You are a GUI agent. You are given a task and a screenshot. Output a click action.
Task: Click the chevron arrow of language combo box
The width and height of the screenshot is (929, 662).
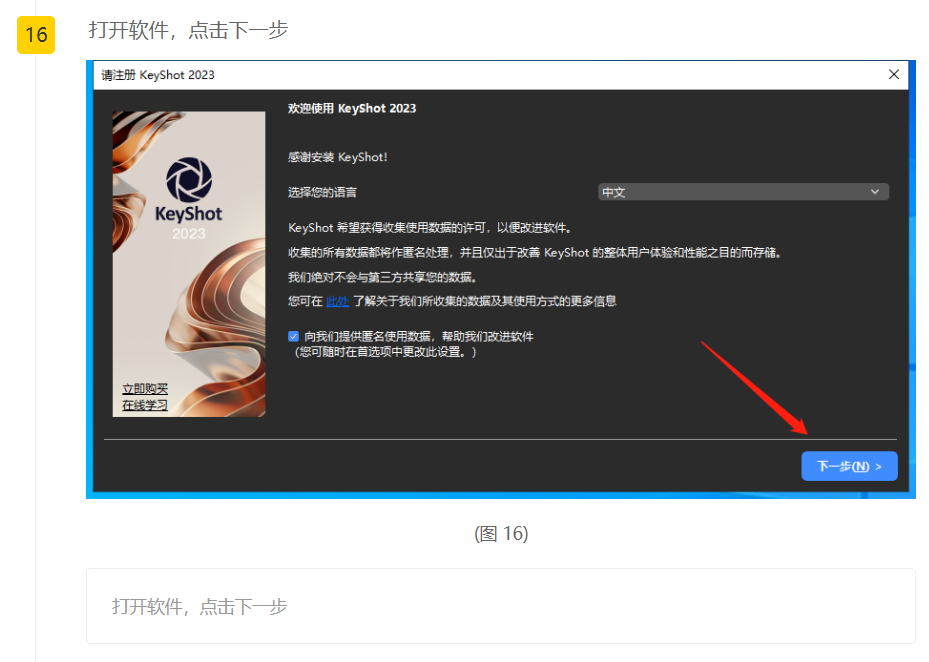click(x=875, y=192)
